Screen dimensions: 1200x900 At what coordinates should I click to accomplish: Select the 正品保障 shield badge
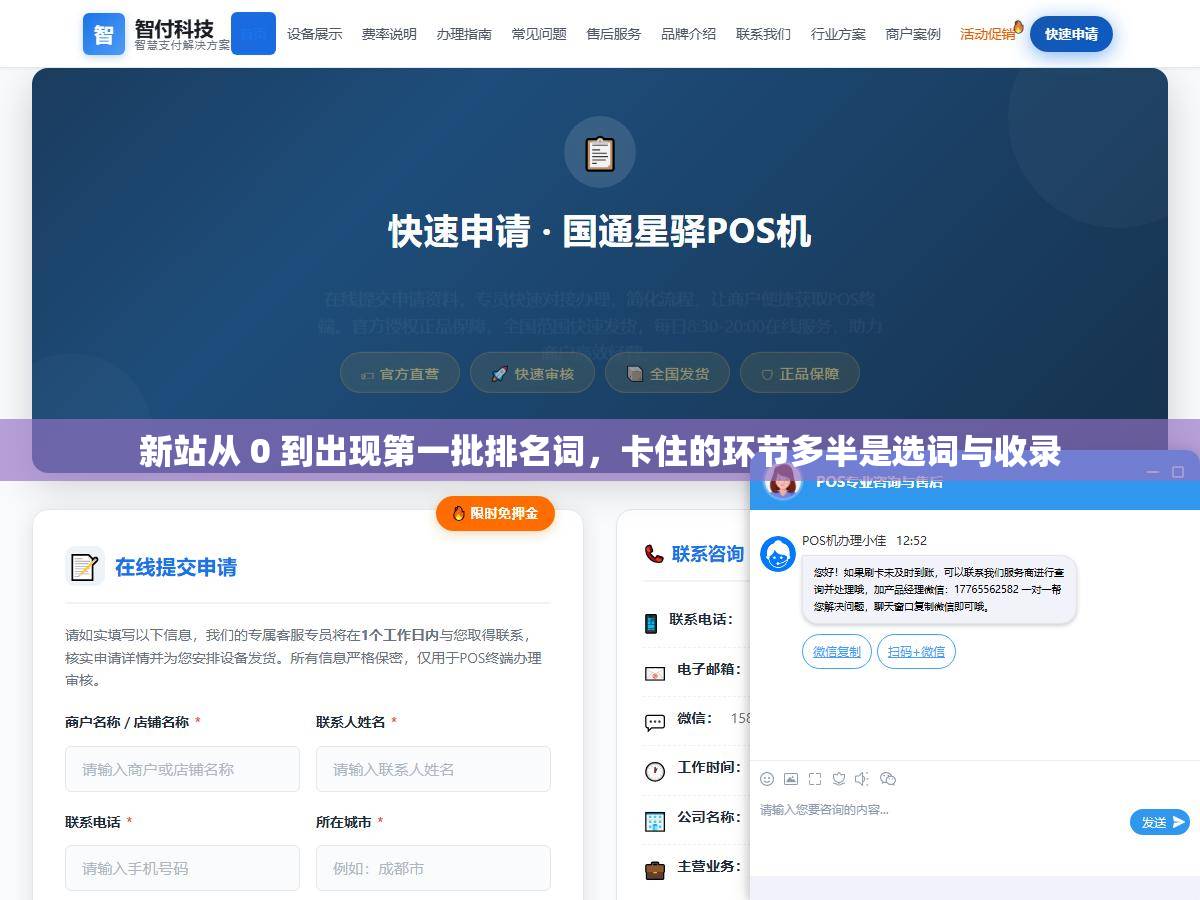point(800,373)
